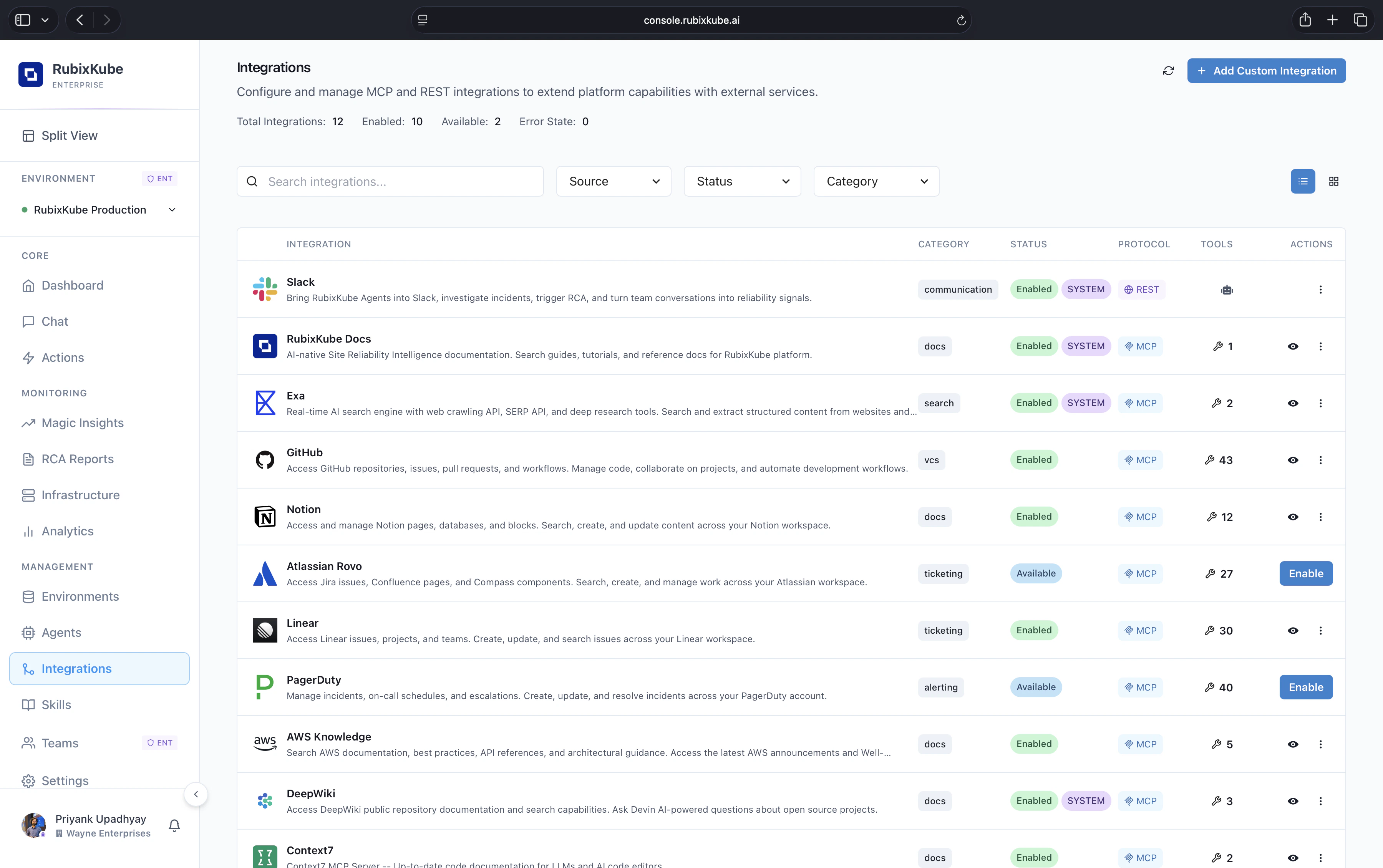Image resolution: width=1383 pixels, height=868 pixels.
Task: Expand the Status filter dropdown
Action: coord(741,181)
